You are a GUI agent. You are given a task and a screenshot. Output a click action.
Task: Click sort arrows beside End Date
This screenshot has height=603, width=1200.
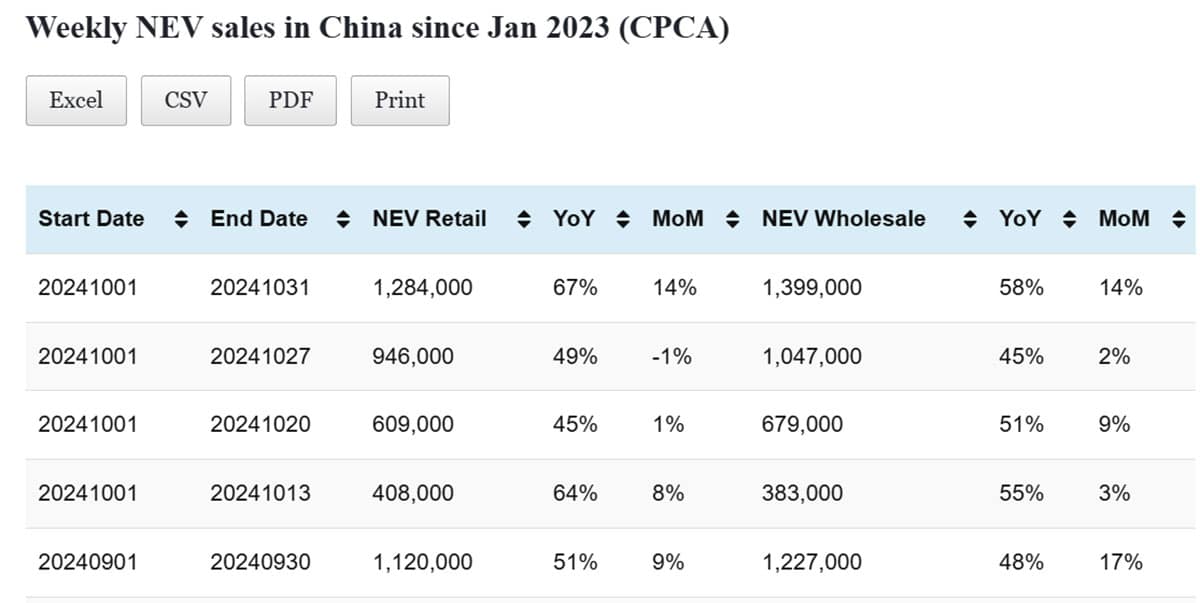344,219
